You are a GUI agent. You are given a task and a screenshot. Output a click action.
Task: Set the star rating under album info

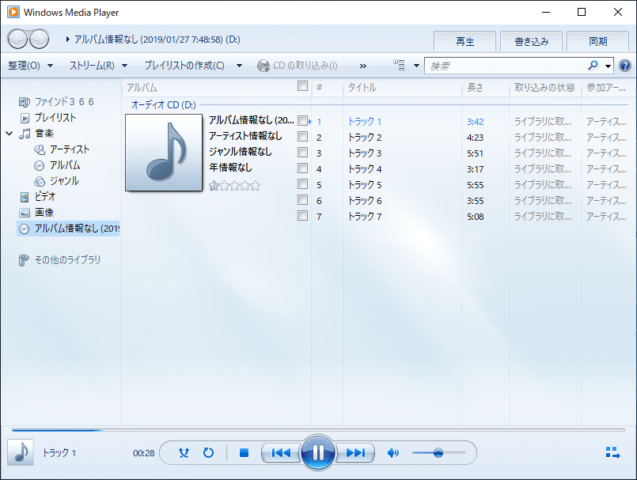[234, 186]
